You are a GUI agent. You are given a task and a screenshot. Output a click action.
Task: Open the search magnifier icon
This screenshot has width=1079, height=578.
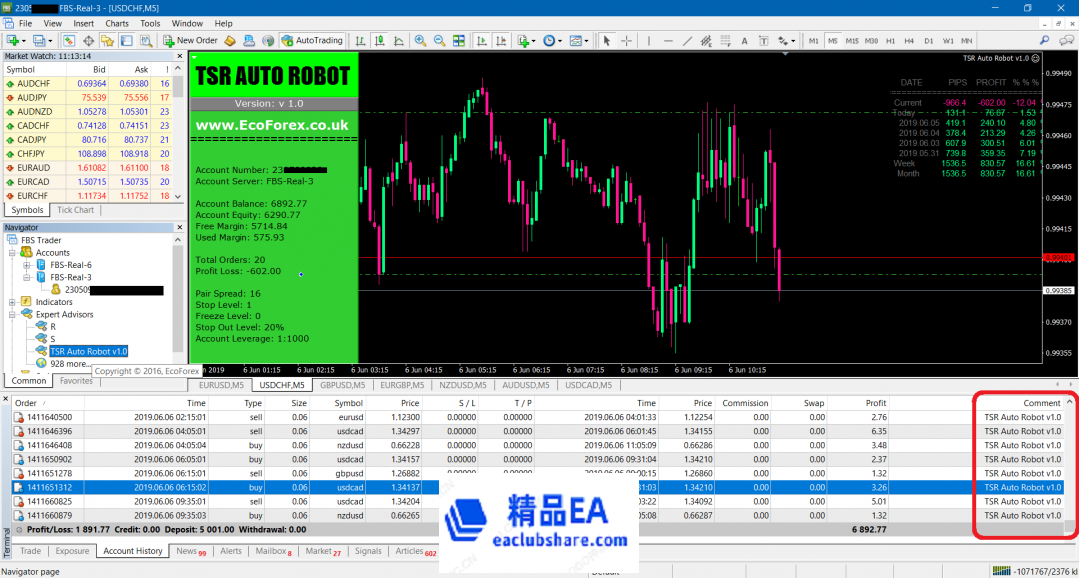pos(1045,40)
